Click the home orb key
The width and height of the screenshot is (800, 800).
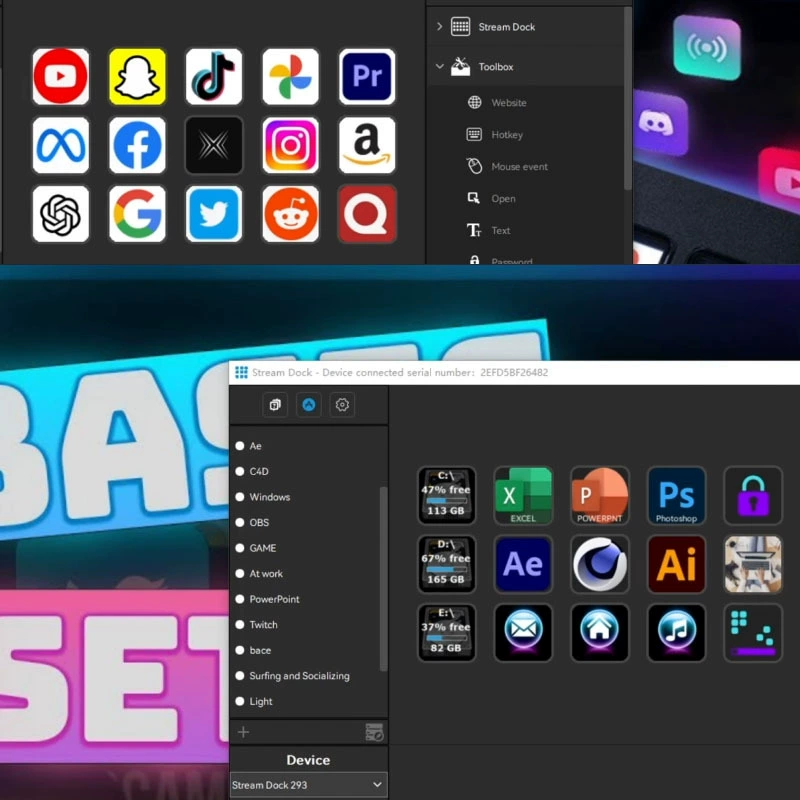pos(599,633)
